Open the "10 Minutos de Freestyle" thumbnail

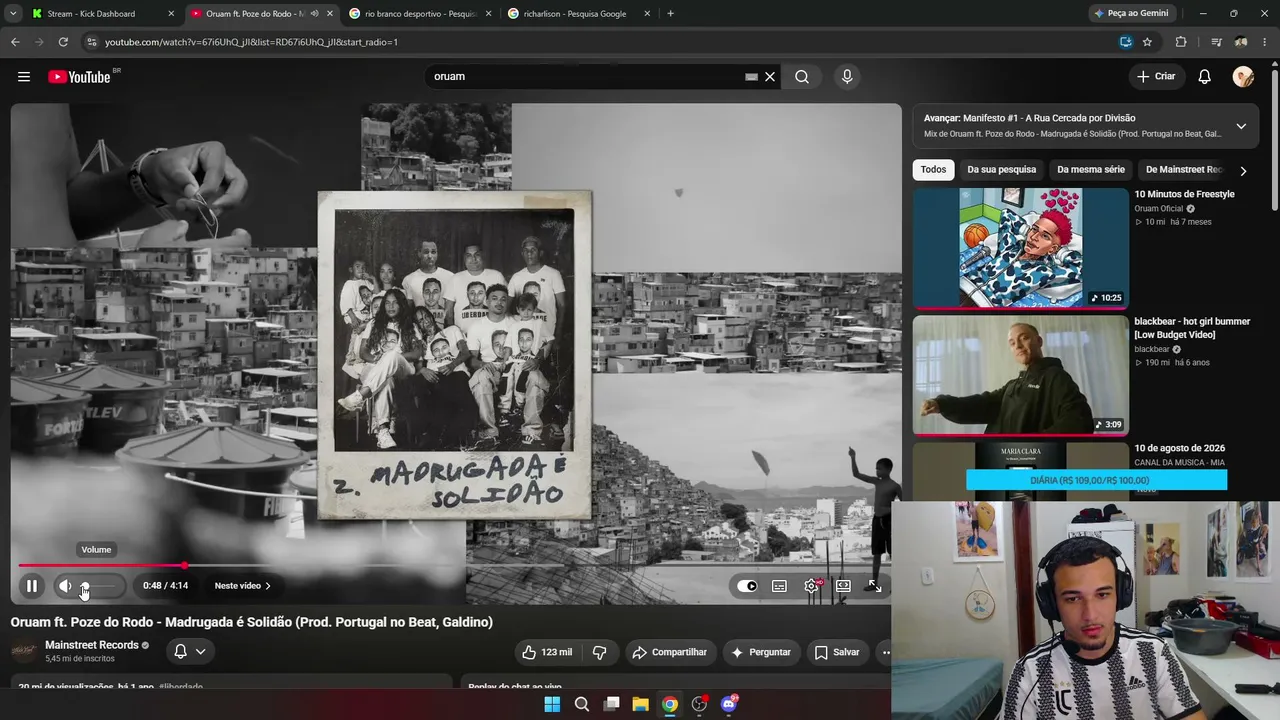1020,248
